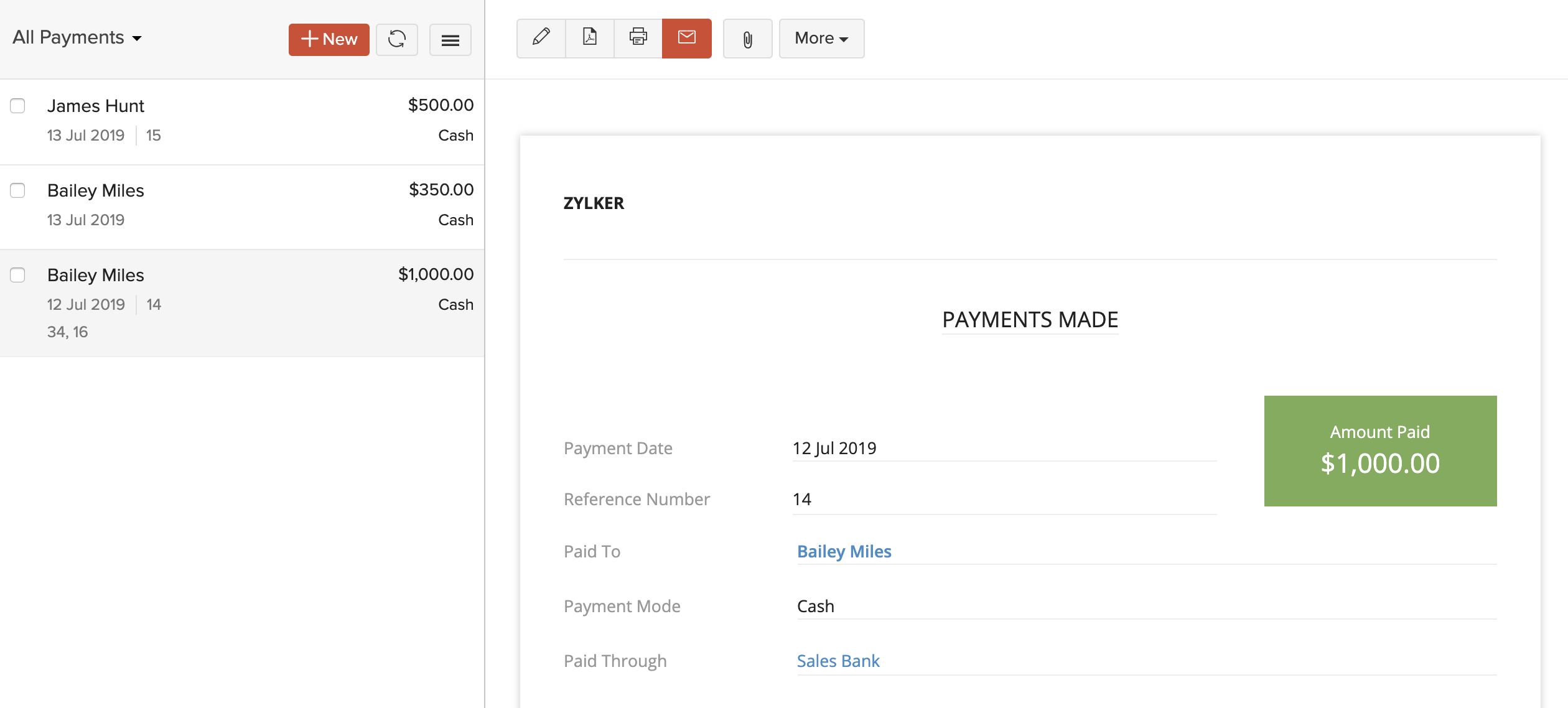Expand the All Payments filter dropdown
1568x708 pixels.
point(77,38)
